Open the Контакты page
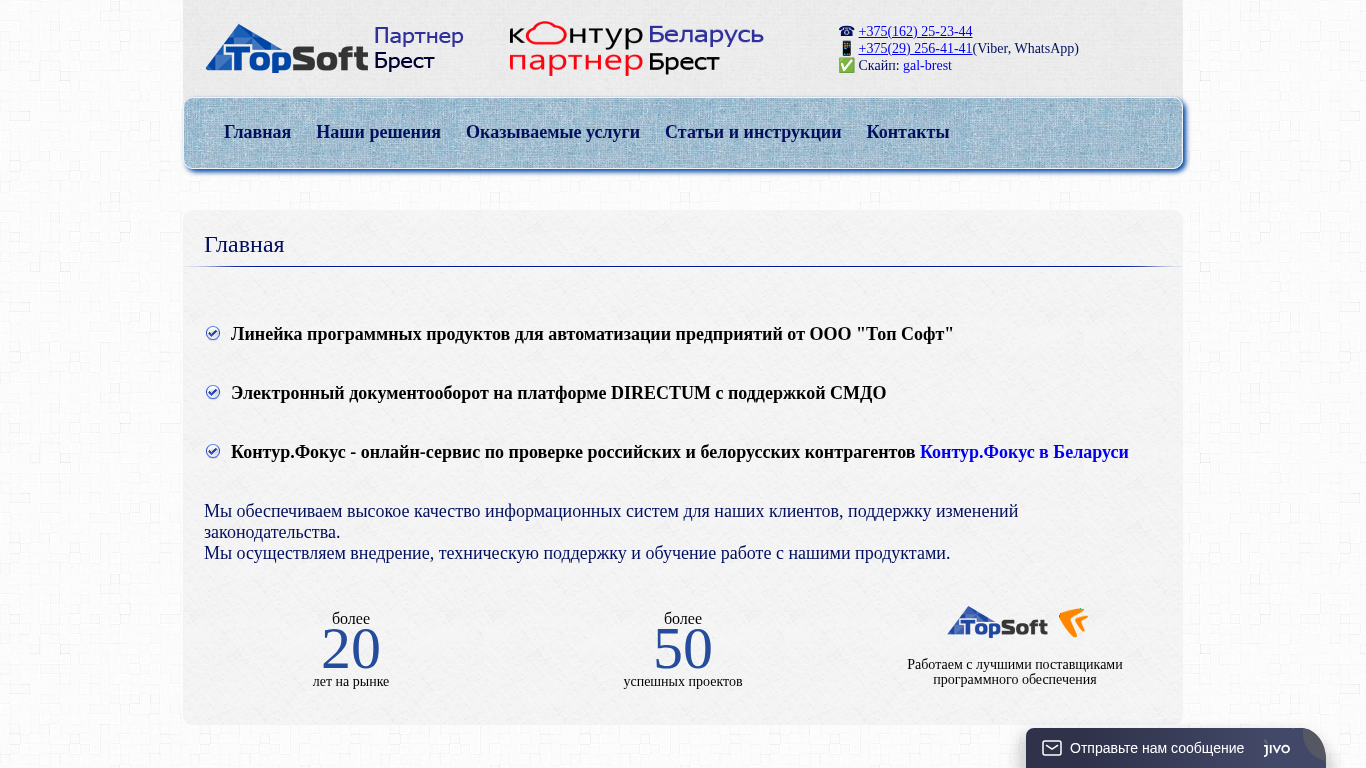Screen dimensions: 1366x768 point(908,132)
